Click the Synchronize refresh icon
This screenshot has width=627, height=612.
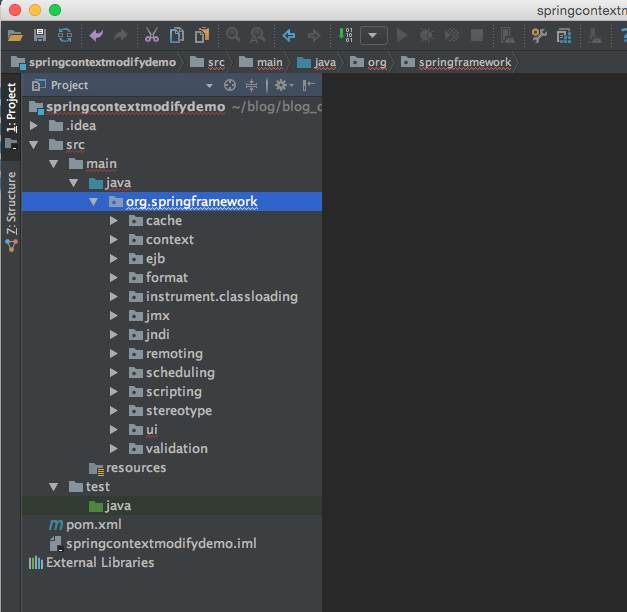65,35
